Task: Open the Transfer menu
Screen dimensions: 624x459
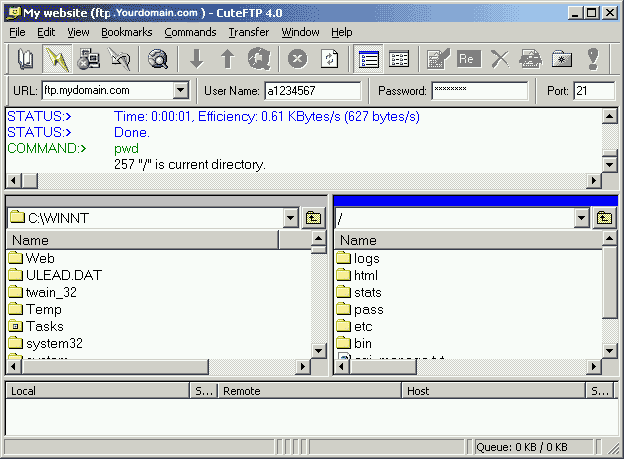Action: click(x=249, y=32)
